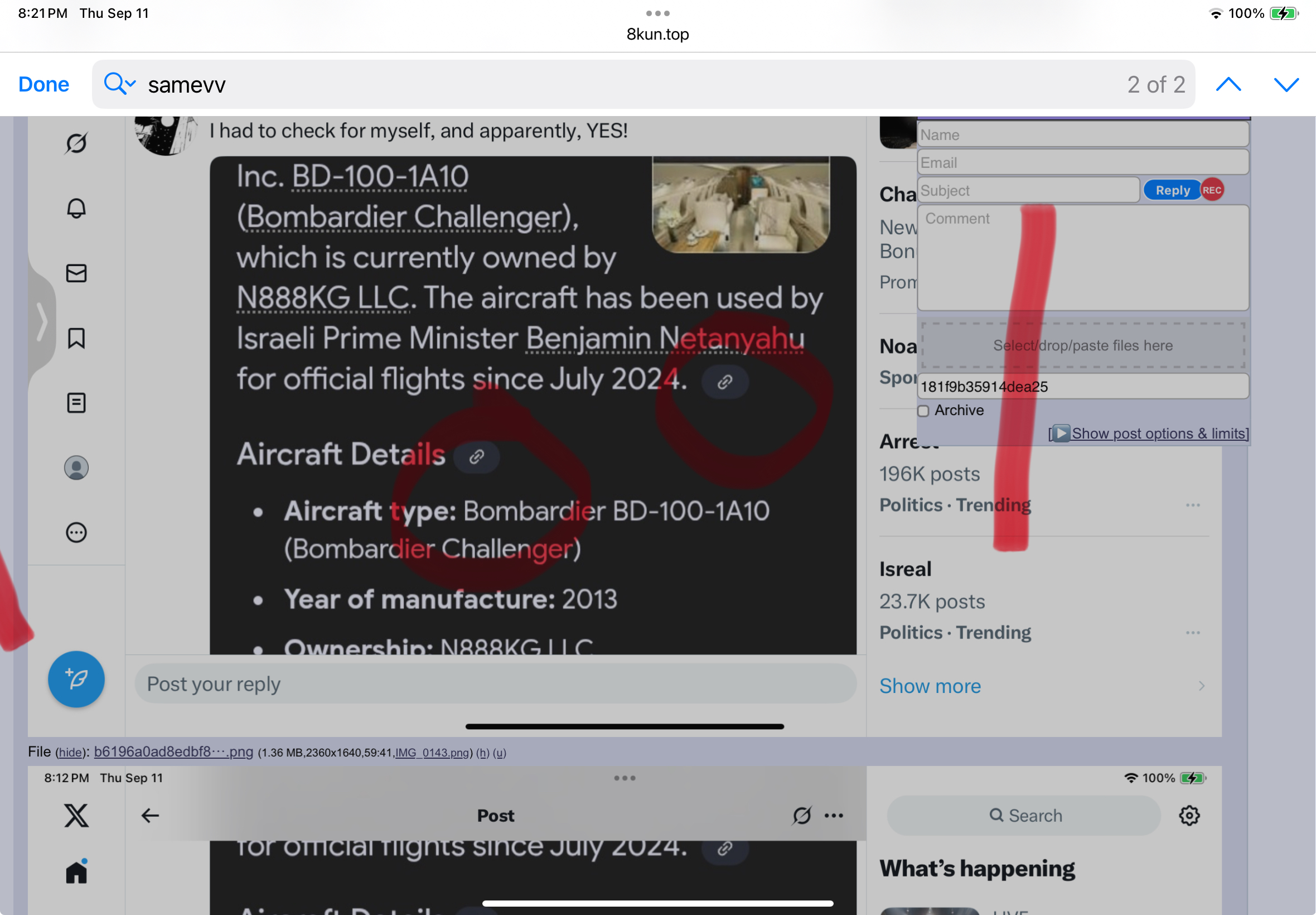
Task: Click the red REC badge
Action: tap(1212, 190)
